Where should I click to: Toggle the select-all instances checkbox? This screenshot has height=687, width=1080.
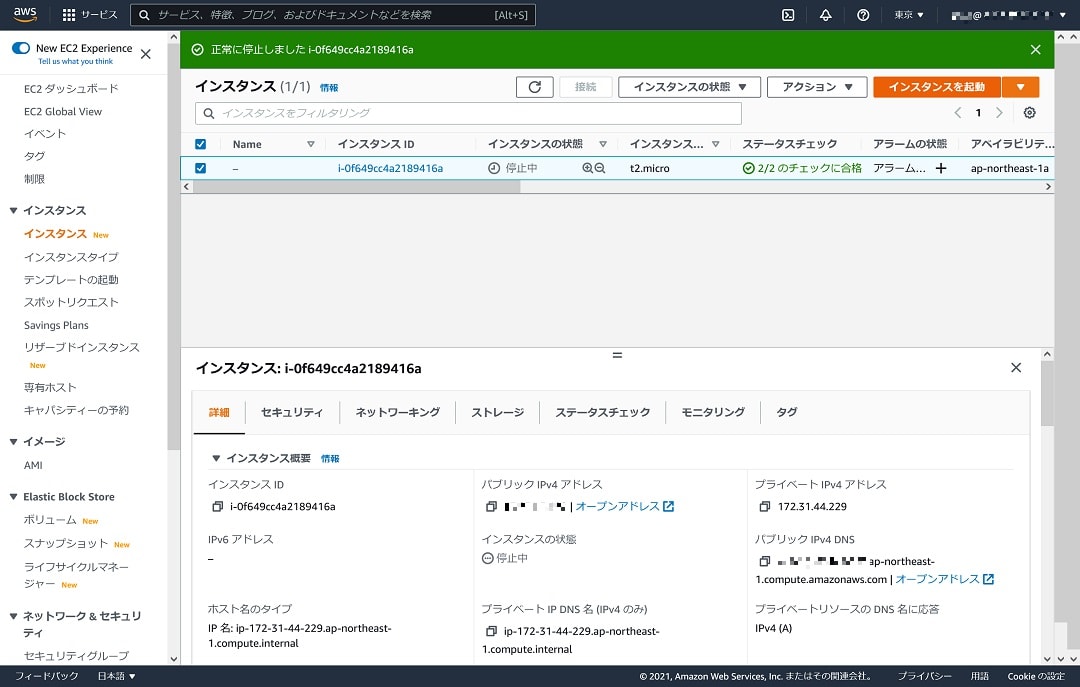(x=200, y=144)
